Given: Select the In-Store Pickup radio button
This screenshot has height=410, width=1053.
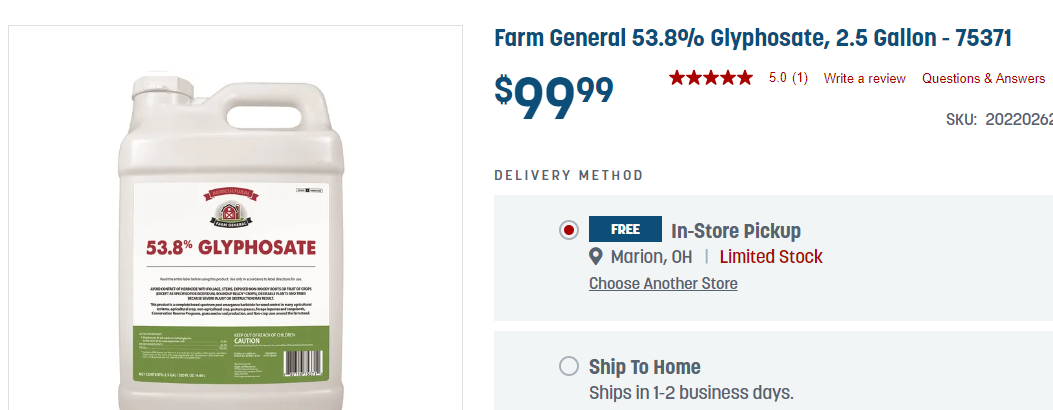Looking at the screenshot, I should click(x=569, y=230).
